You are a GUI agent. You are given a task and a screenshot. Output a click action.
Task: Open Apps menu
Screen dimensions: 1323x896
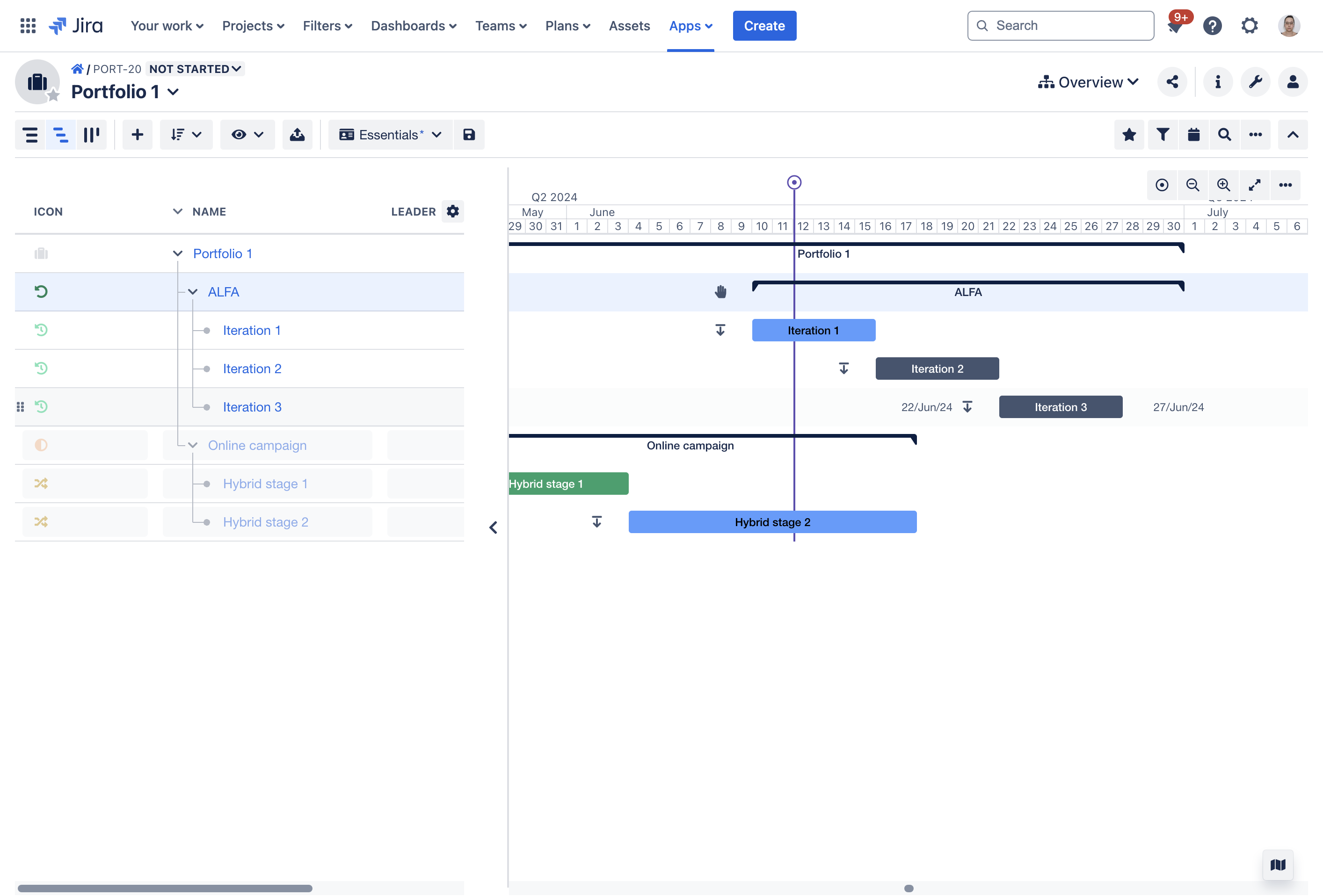pyautogui.click(x=691, y=26)
